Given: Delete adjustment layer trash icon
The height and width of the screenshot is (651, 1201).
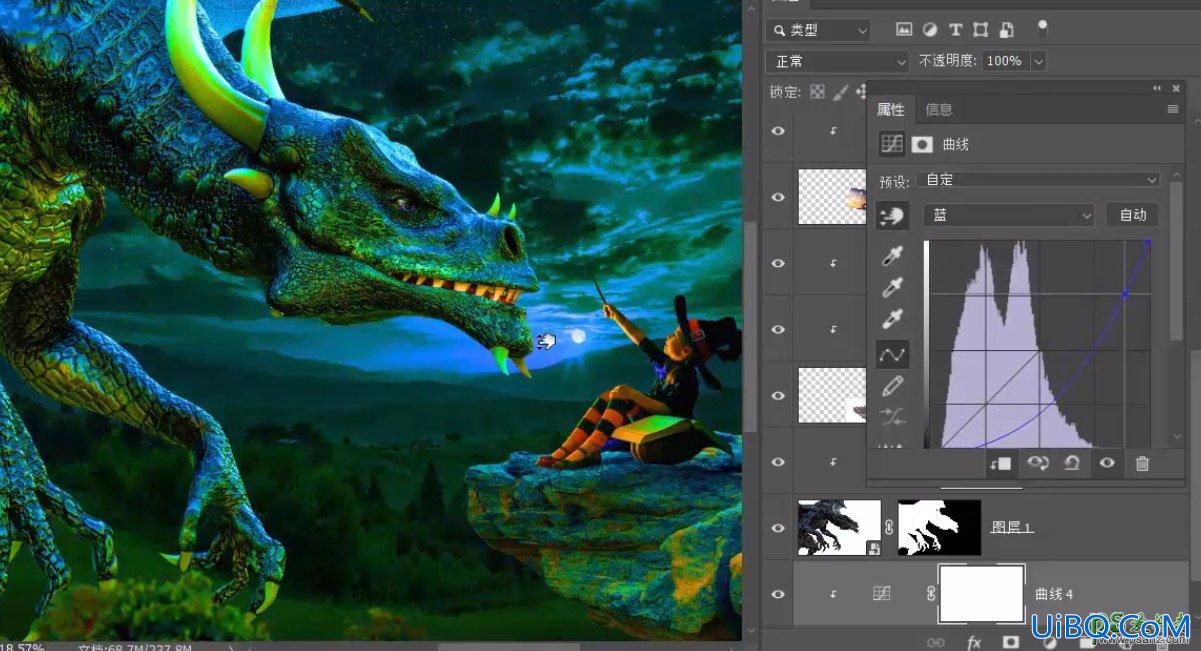Looking at the screenshot, I should [1142, 463].
